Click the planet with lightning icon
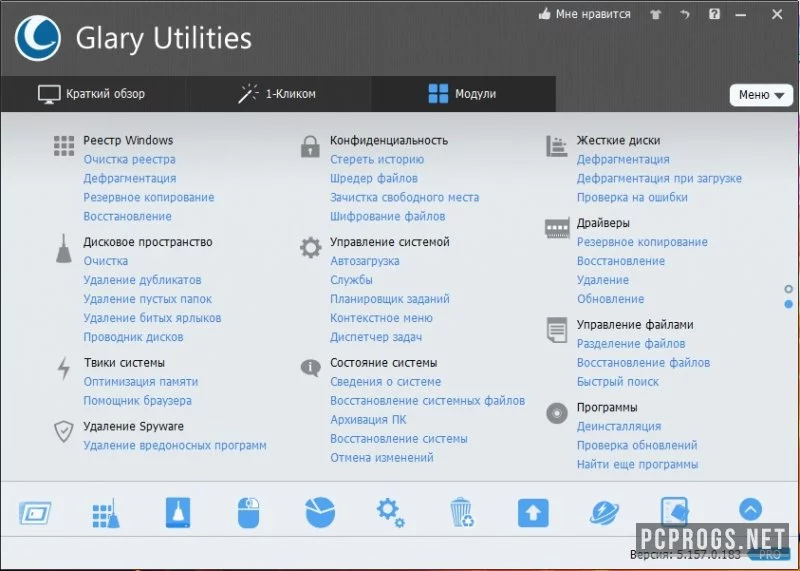800x571 pixels. click(605, 513)
